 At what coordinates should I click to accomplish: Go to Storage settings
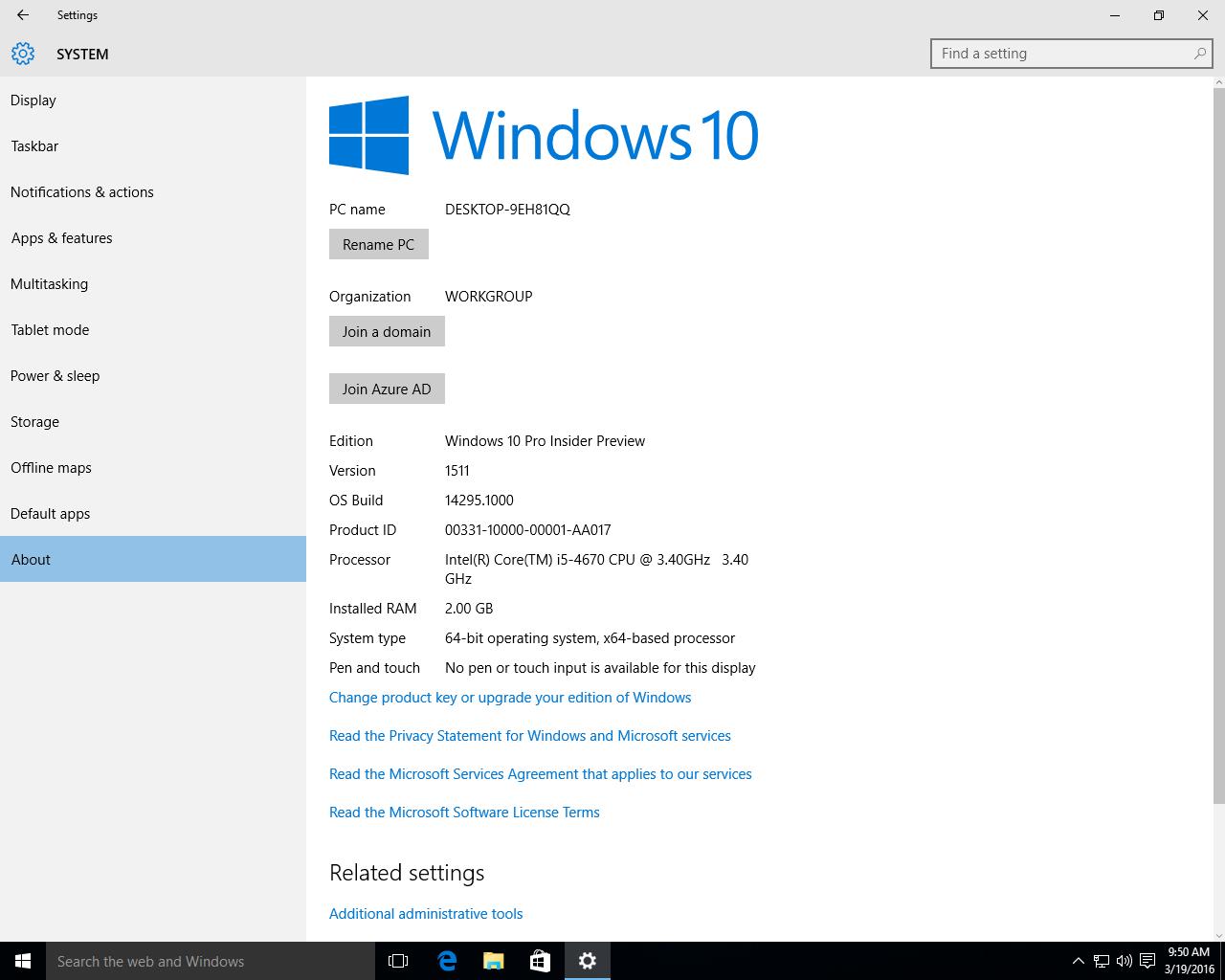153,421
